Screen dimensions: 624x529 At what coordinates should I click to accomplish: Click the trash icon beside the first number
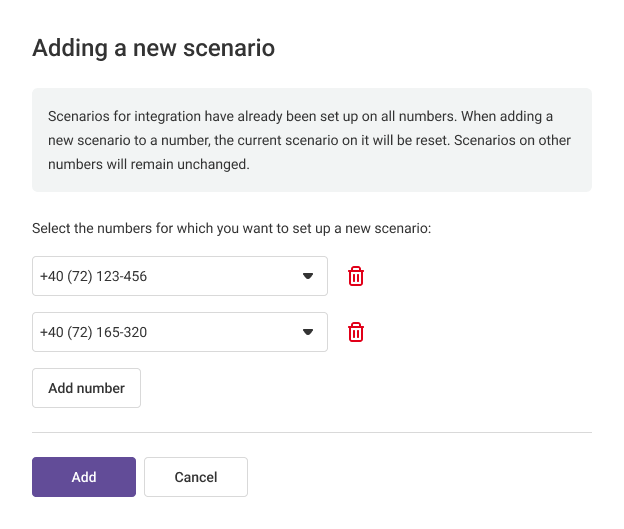(x=356, y=276)
